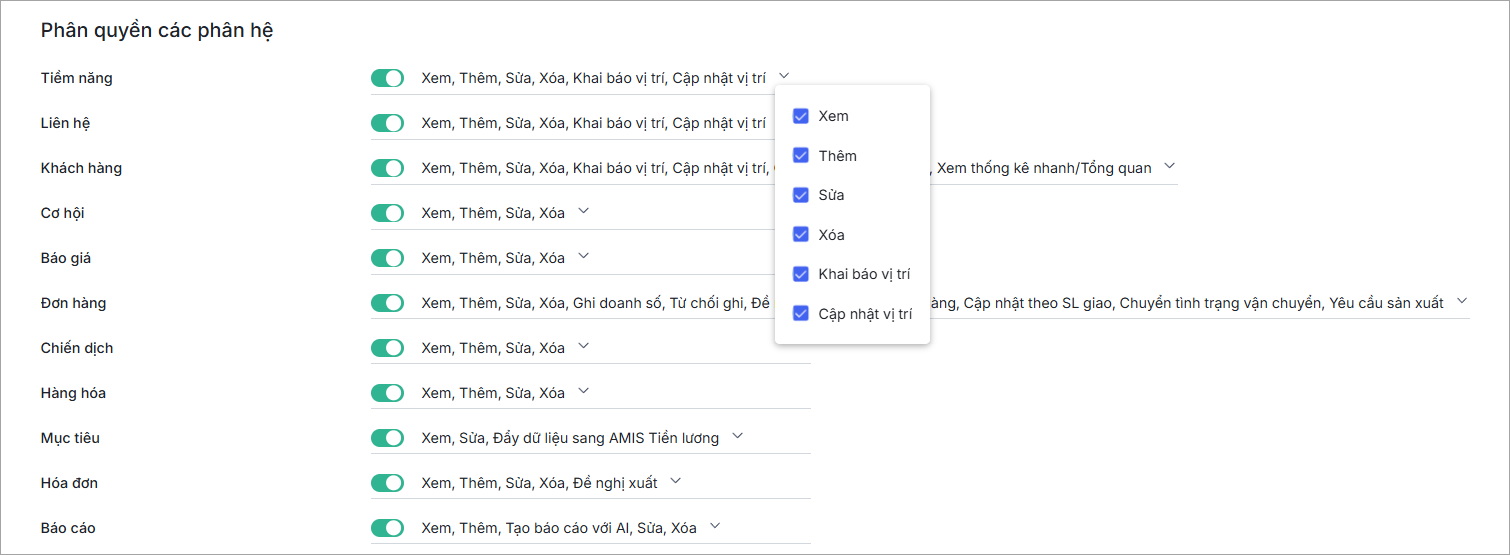This screenshot has height=555, width=1510.
Task: Expand the Hóa đơn permissions chevron
Action: click(x=676, y=481)
